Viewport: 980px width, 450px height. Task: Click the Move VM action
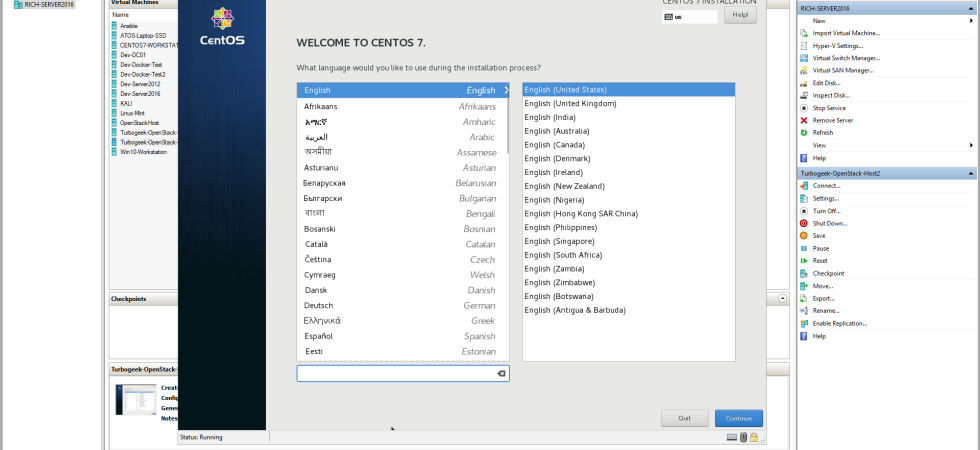pos(822,286)
